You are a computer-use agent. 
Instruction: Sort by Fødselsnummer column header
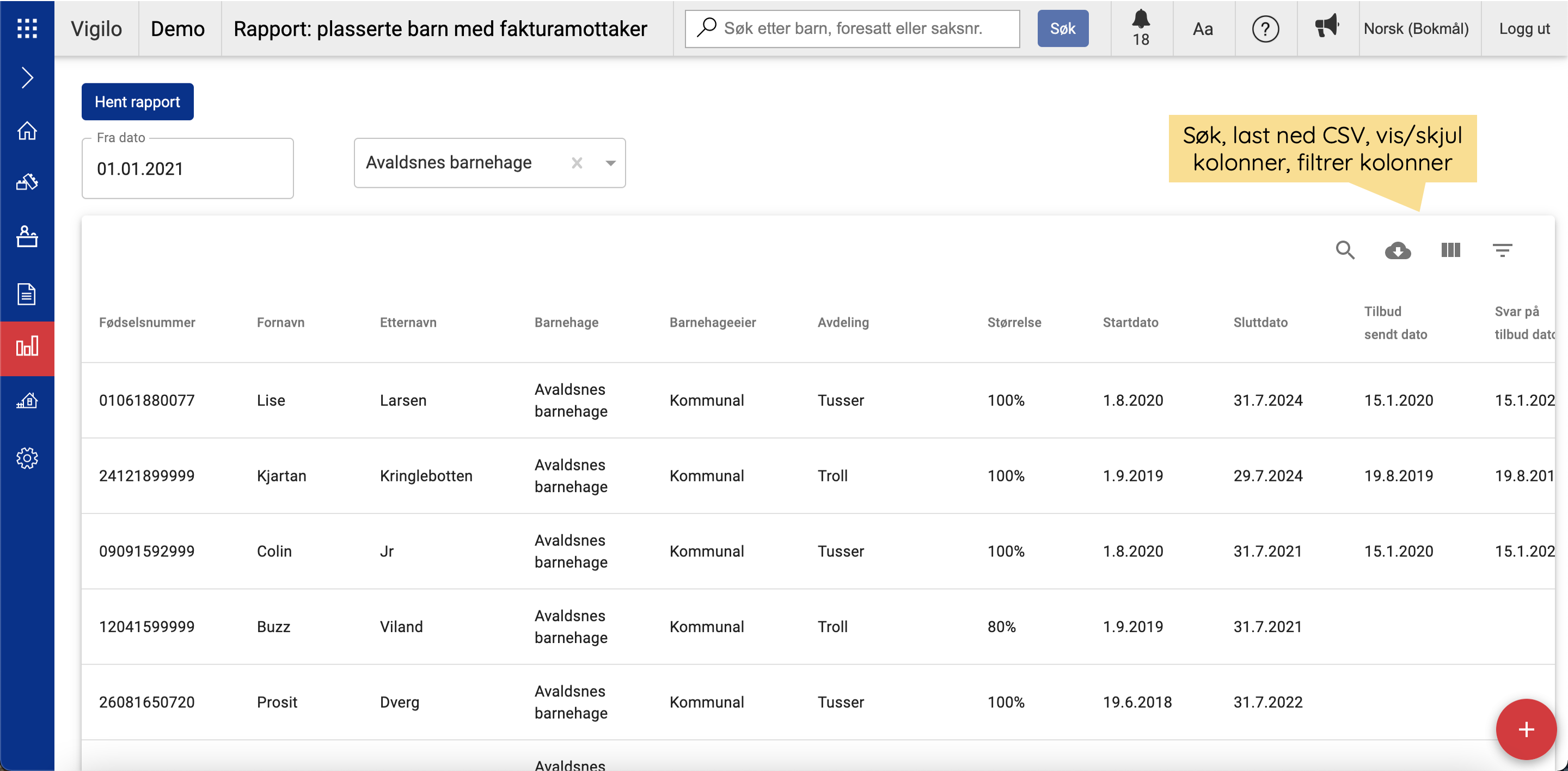tap(148, 322)
